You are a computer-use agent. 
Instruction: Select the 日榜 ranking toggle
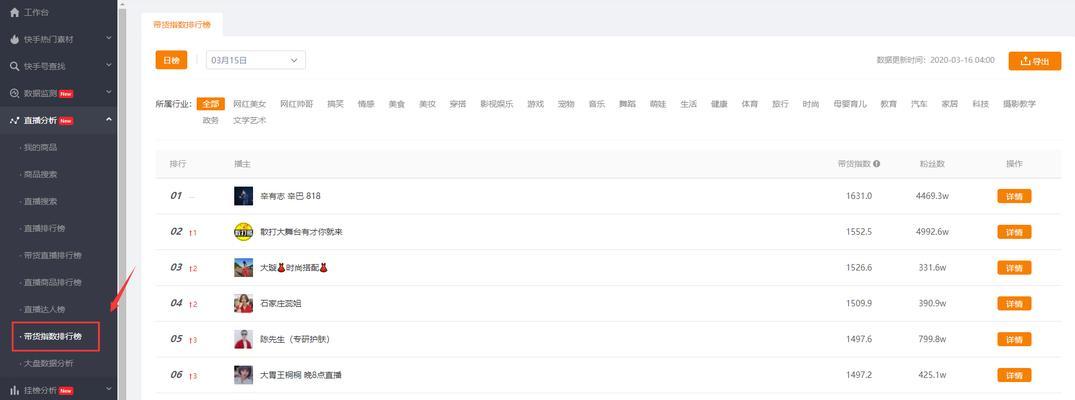click(171, 60)
